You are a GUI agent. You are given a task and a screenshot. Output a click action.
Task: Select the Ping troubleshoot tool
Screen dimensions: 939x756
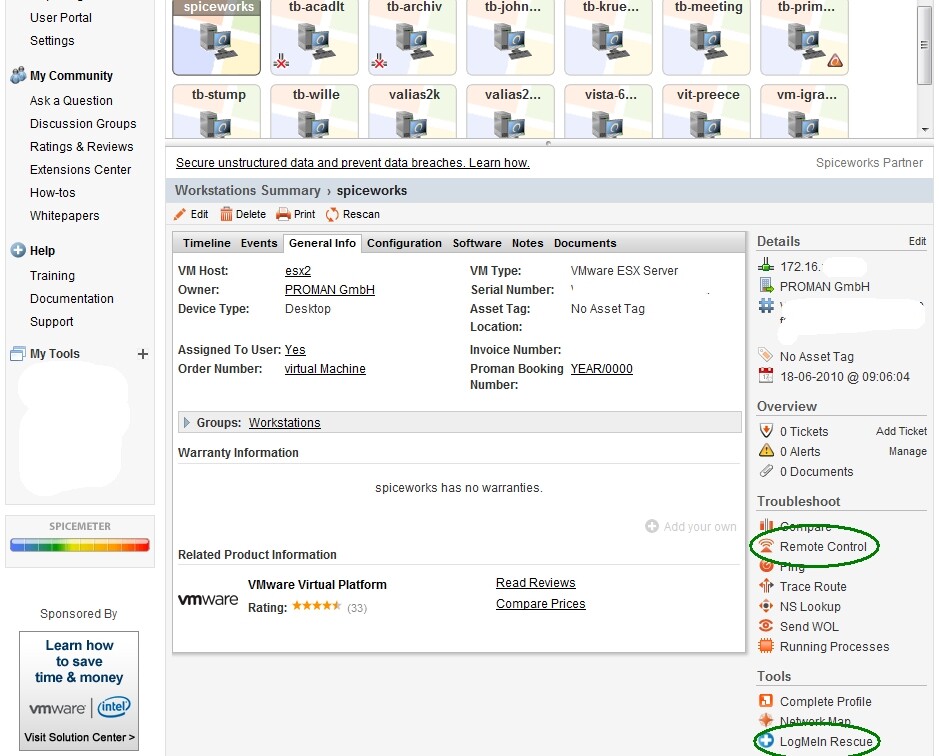[797, 566]
